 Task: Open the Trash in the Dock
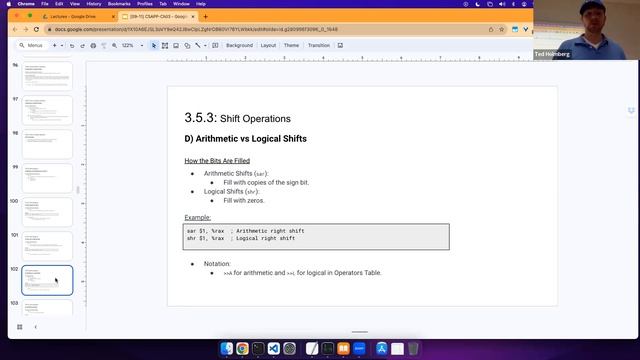413,349
